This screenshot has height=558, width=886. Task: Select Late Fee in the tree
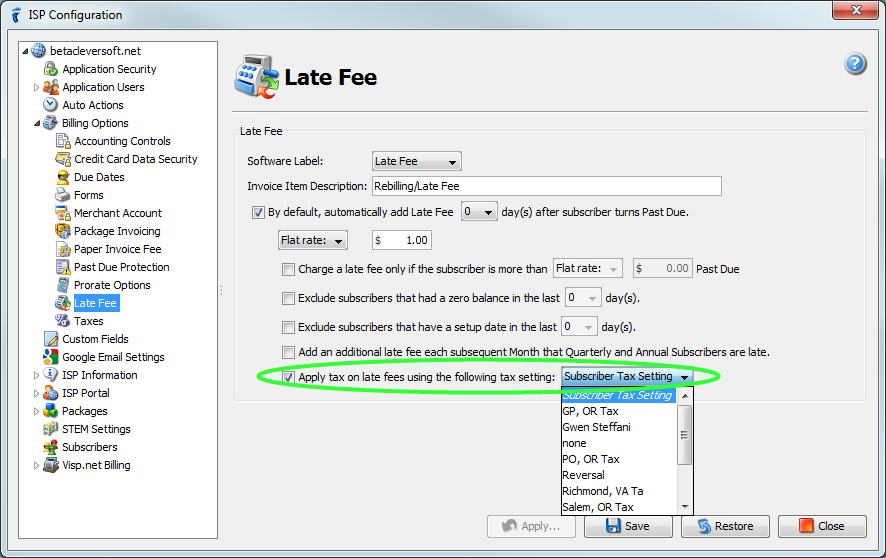pos(95,303)
